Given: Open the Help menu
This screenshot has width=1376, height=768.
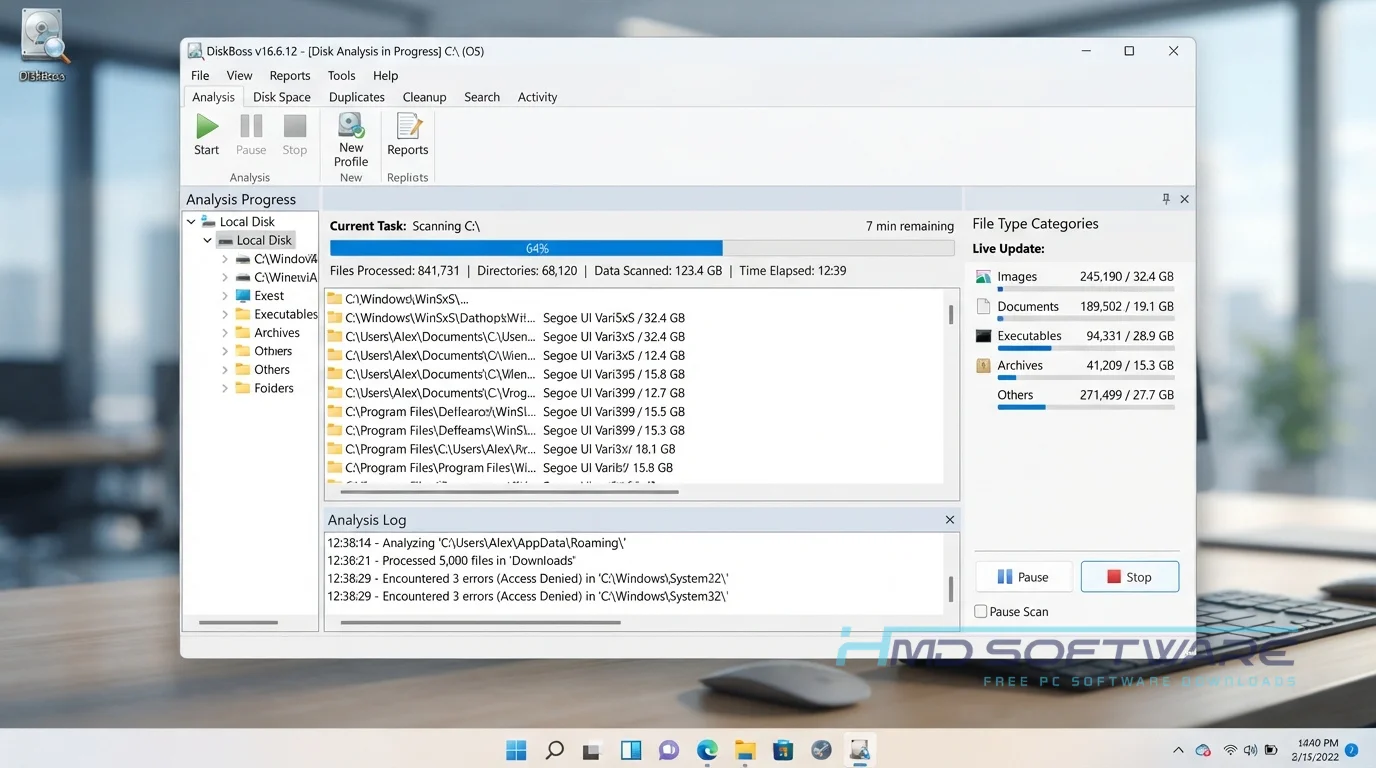Looking at the screenshot, I should tap(385, 75).
